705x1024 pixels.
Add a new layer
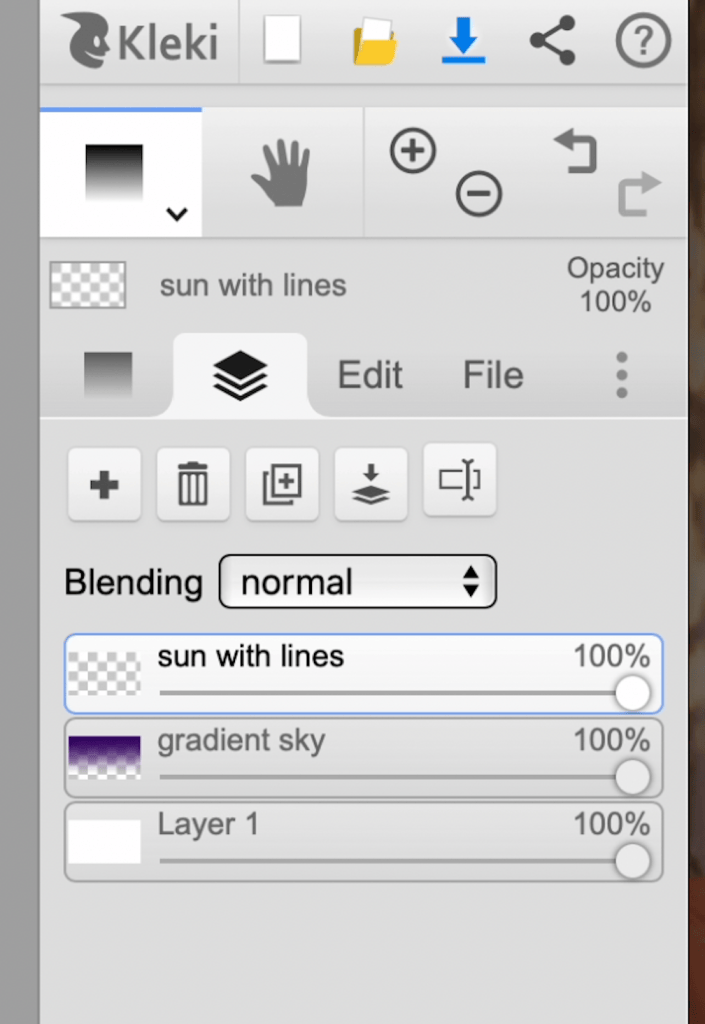tap(104, 485)
